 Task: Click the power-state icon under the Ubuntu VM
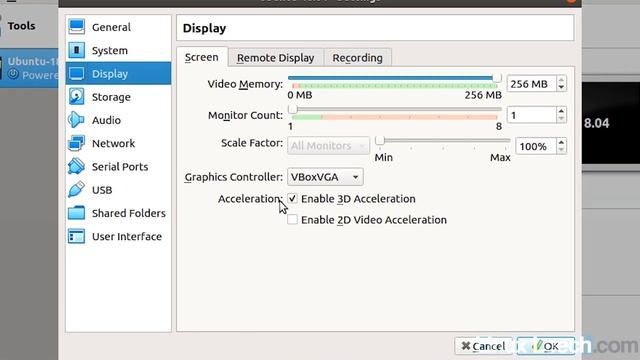13,74
